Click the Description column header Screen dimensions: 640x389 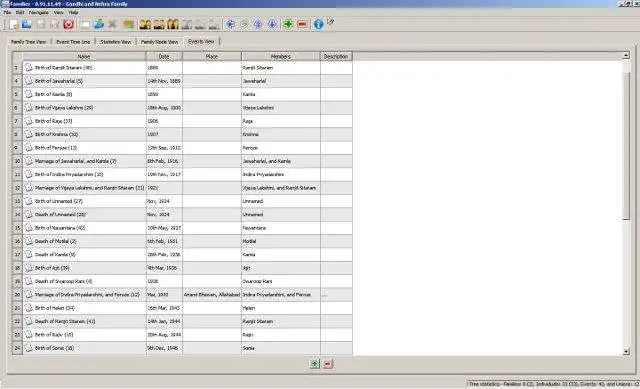pyautogui.click(x=336, y=56)
